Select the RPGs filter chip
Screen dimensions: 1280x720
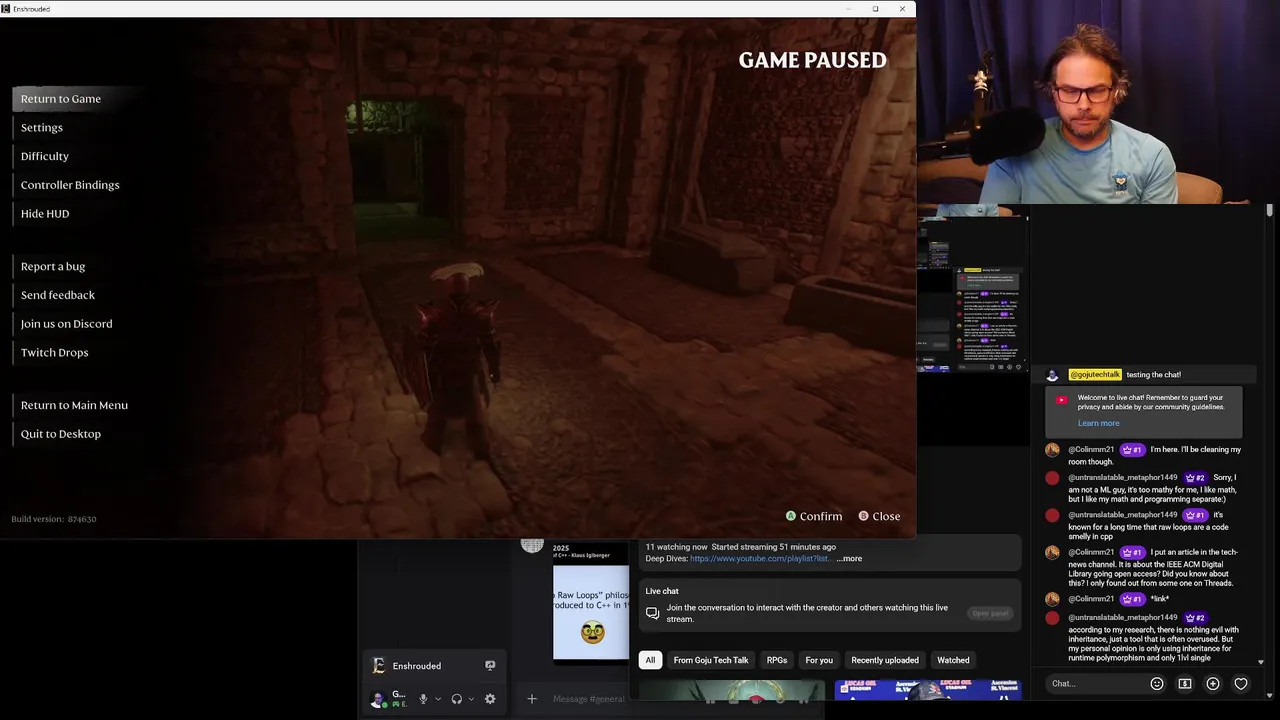tap(777, 660)
